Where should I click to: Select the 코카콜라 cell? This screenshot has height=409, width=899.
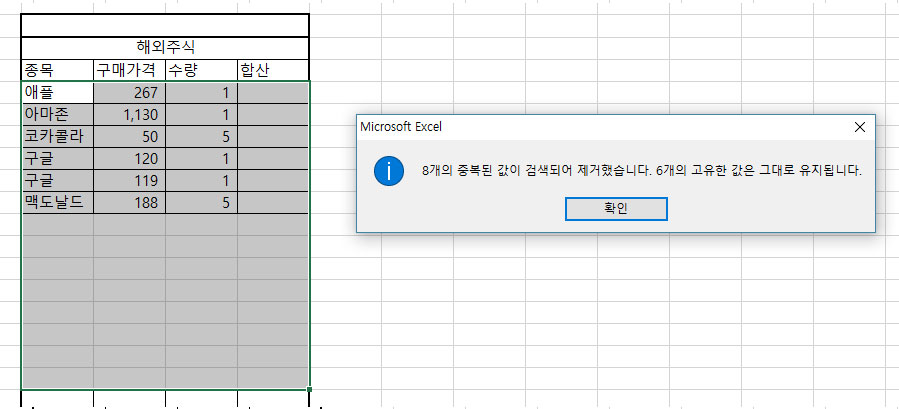coord(57,137)
